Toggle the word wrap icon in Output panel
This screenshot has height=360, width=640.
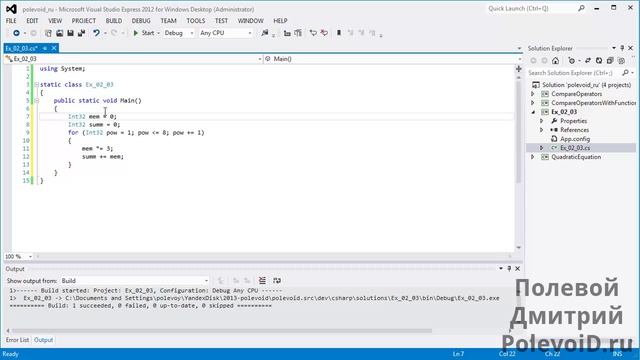coord(277,280)
